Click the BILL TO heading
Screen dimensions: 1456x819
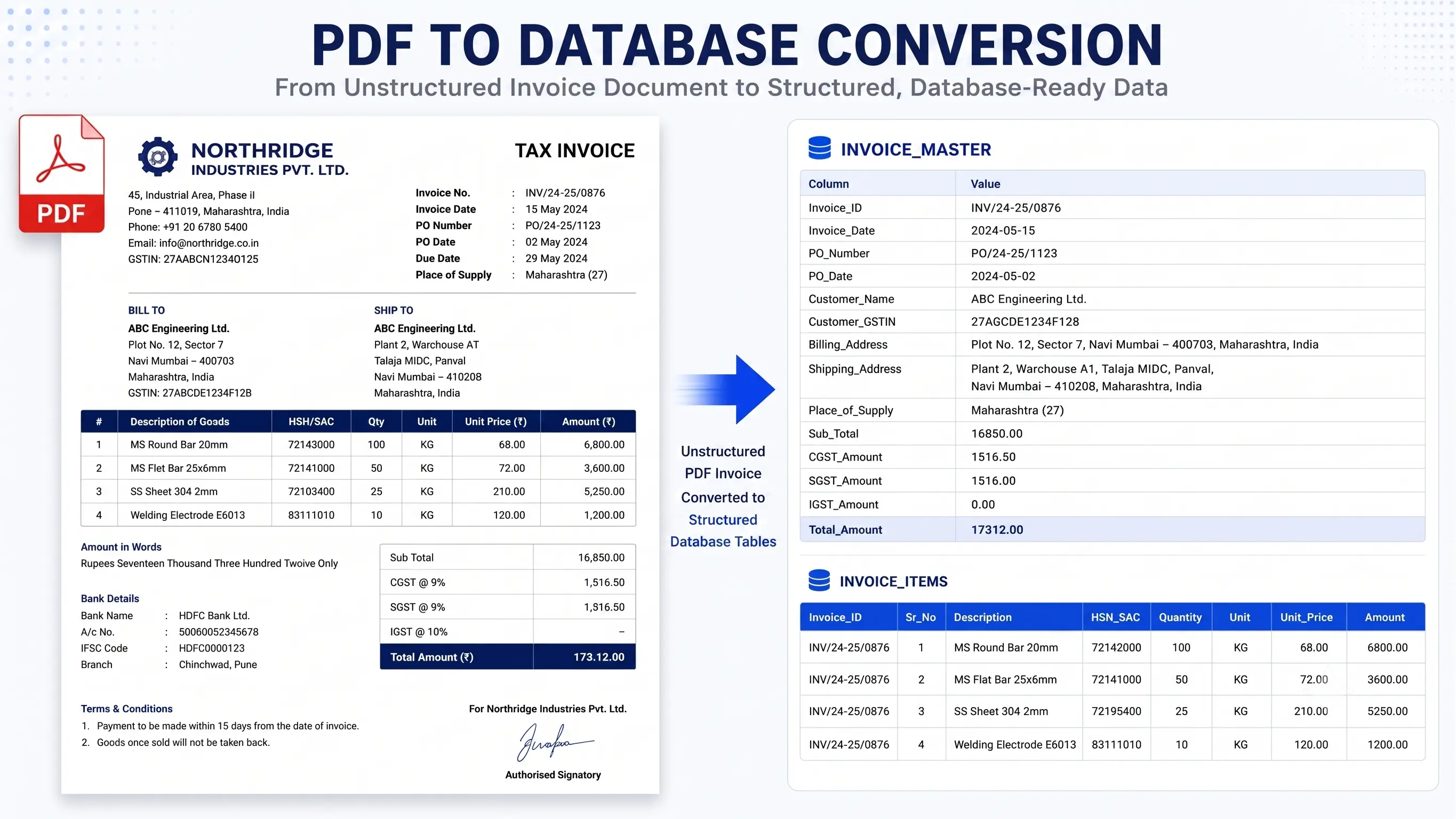[146, 310]
